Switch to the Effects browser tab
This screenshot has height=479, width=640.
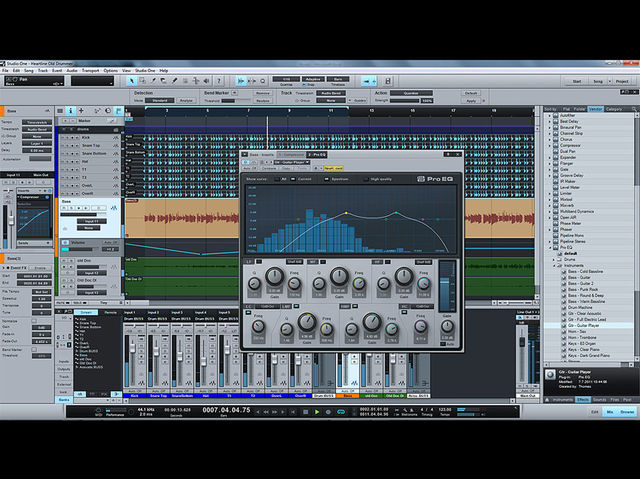pos(582,399)
